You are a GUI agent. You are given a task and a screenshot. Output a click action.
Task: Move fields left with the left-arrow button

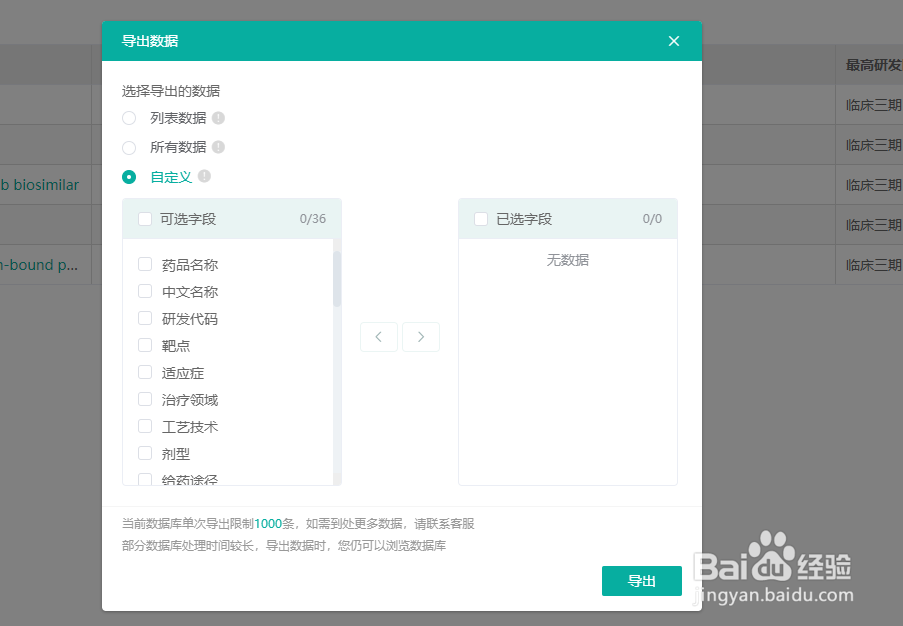coord(379,337)
